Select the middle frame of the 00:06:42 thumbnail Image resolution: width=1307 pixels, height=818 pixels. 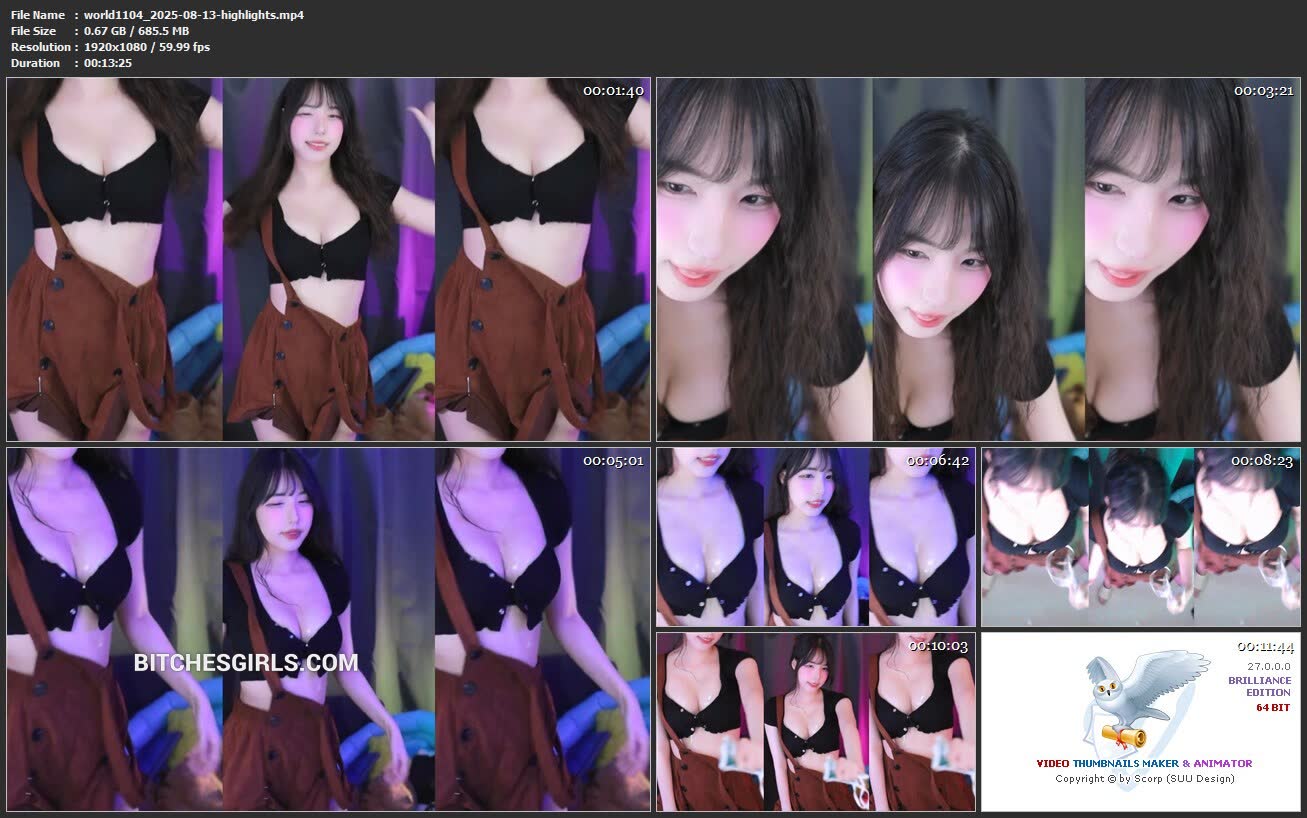tap(815, 537)
